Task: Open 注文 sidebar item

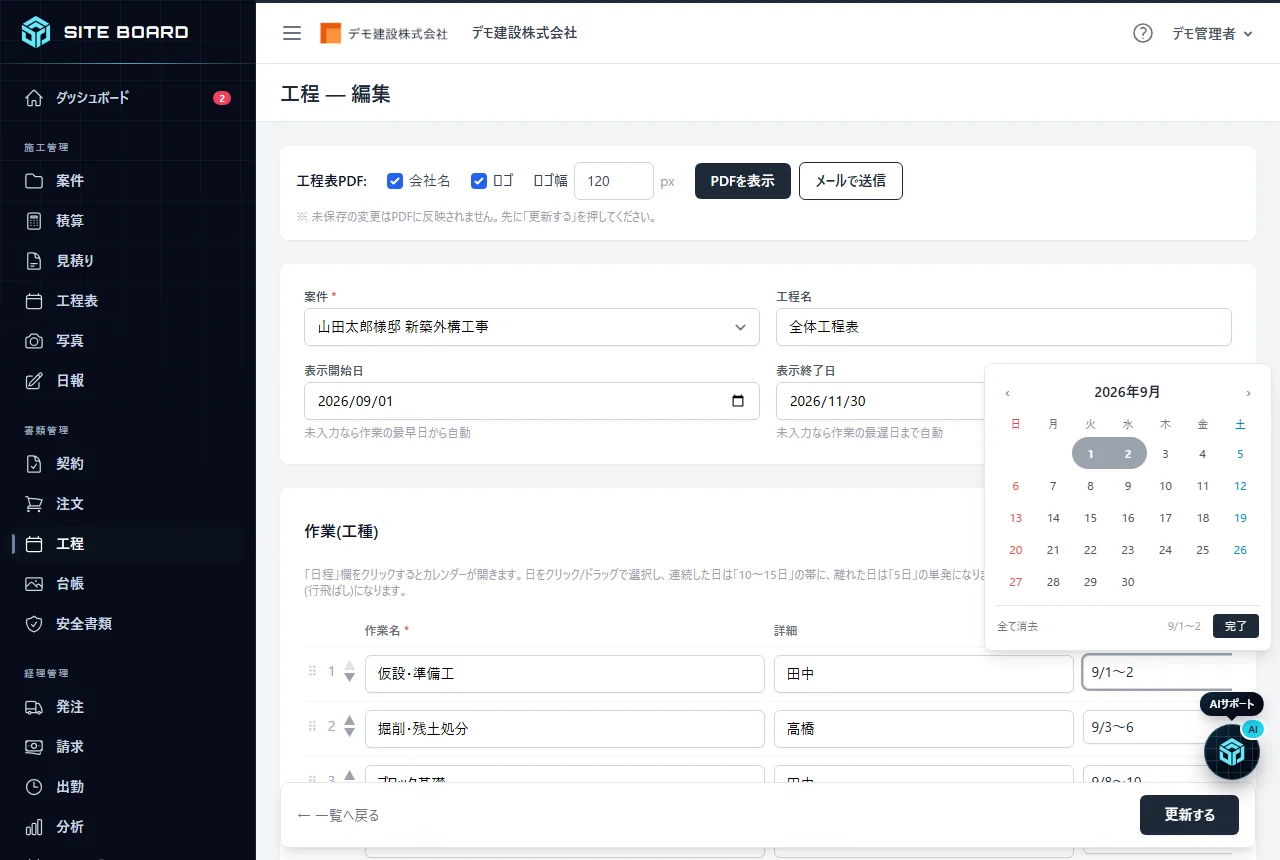Action: [128, 504]
